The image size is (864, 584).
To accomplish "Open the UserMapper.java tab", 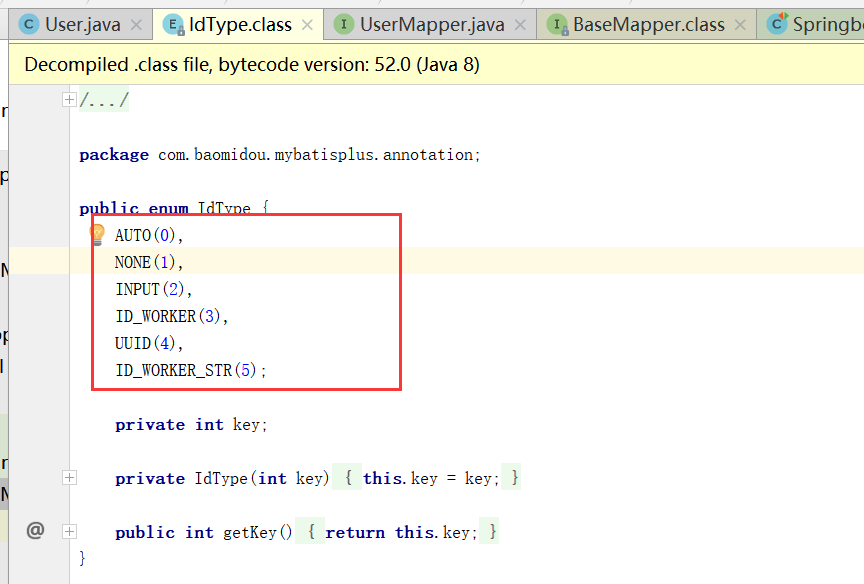I will tap(432, 25).
